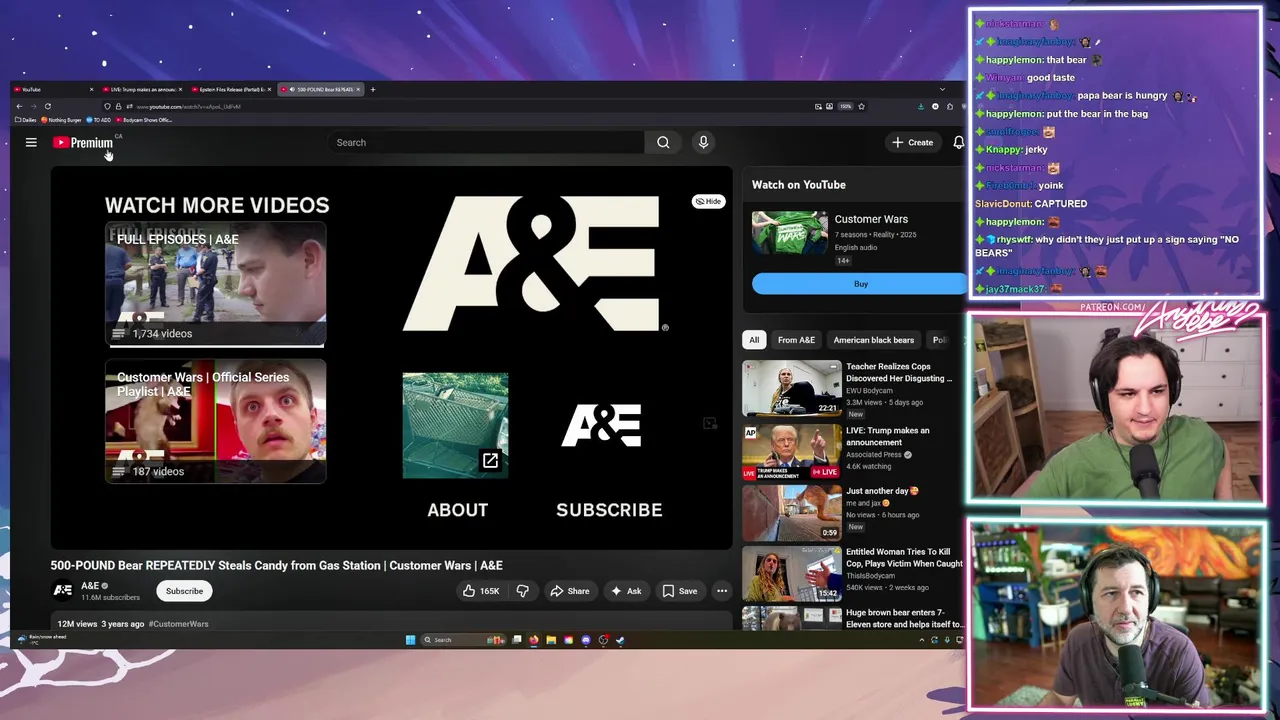Open the external link bear trap card
The image size is (1280, 720).
pyautogui.click(x=455, y=425)
